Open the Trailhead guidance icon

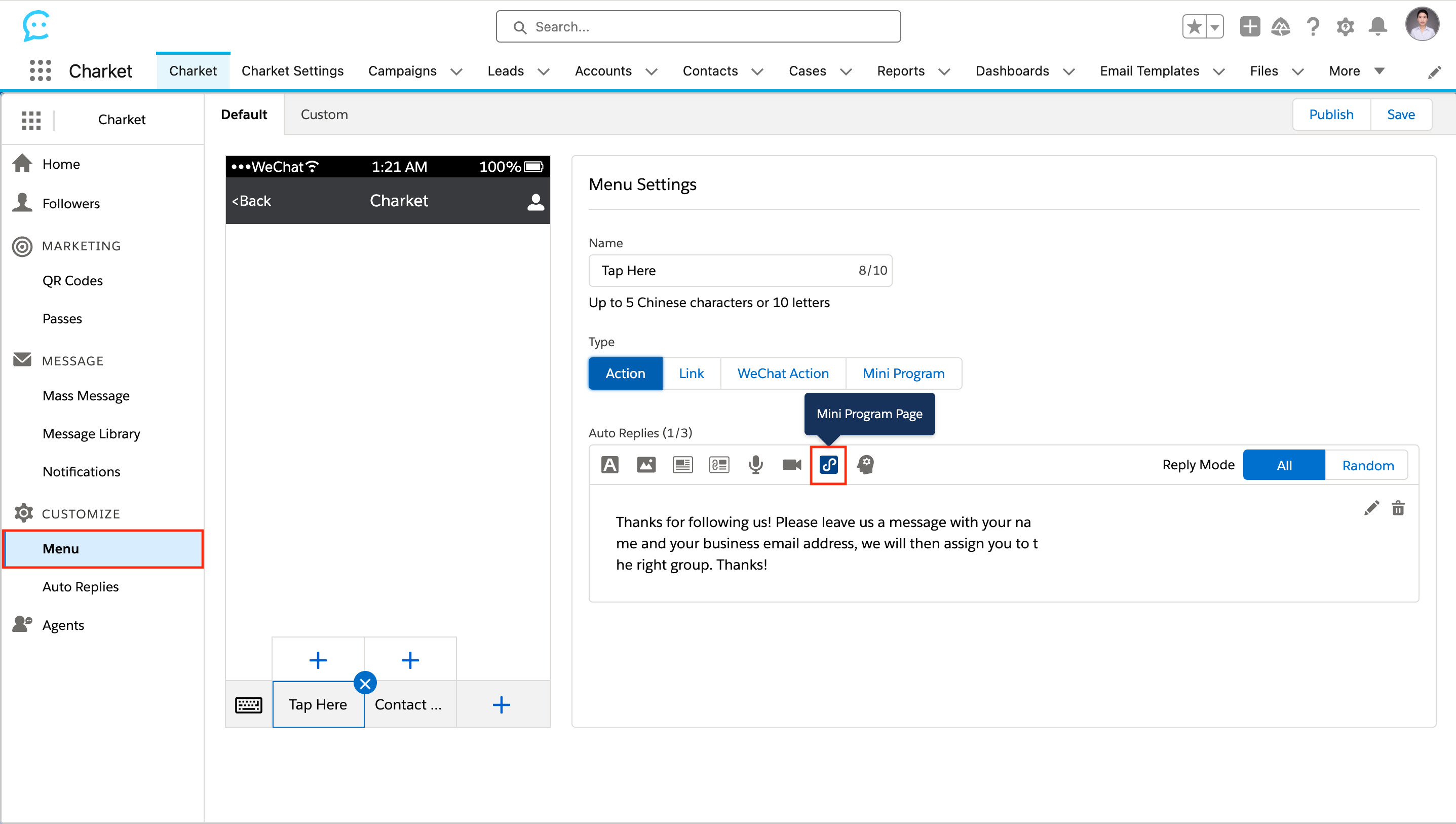tap(1281, 26)
